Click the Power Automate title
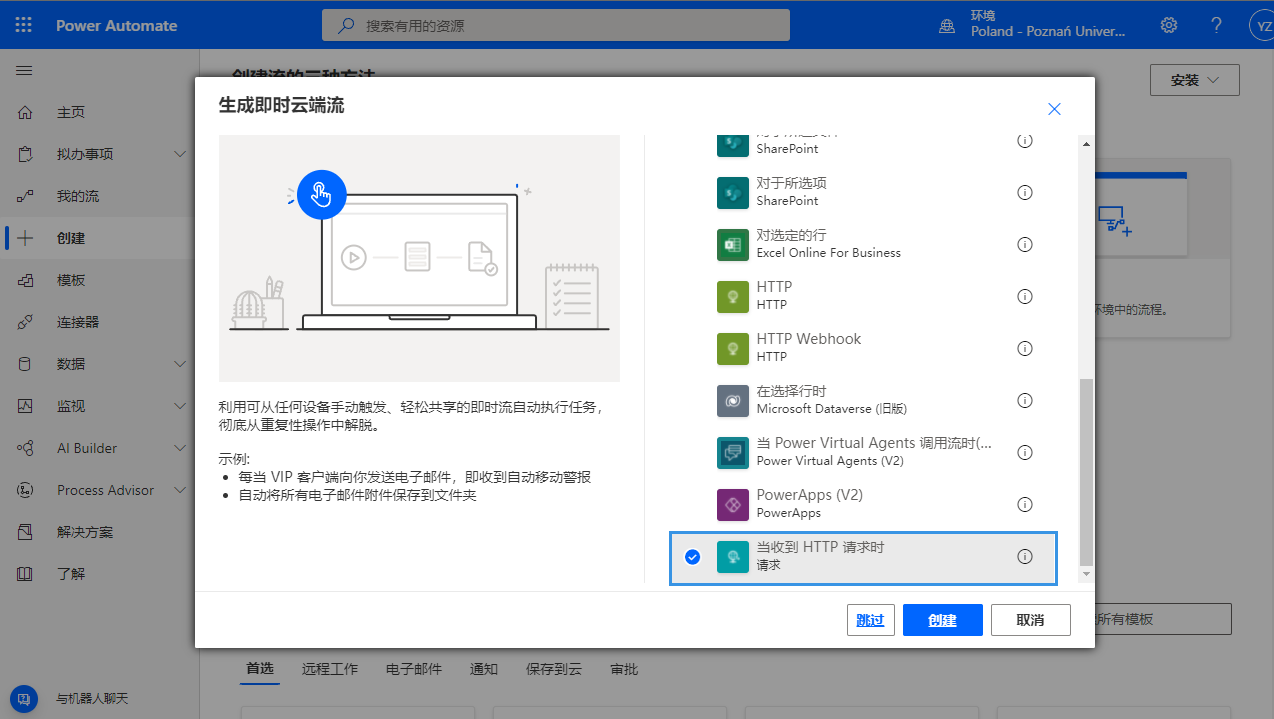1274x719 pixels. 116,25
